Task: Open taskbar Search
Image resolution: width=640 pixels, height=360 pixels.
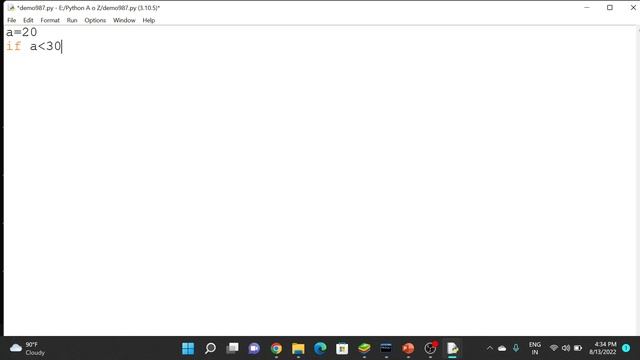Action: tap(210, 348)
